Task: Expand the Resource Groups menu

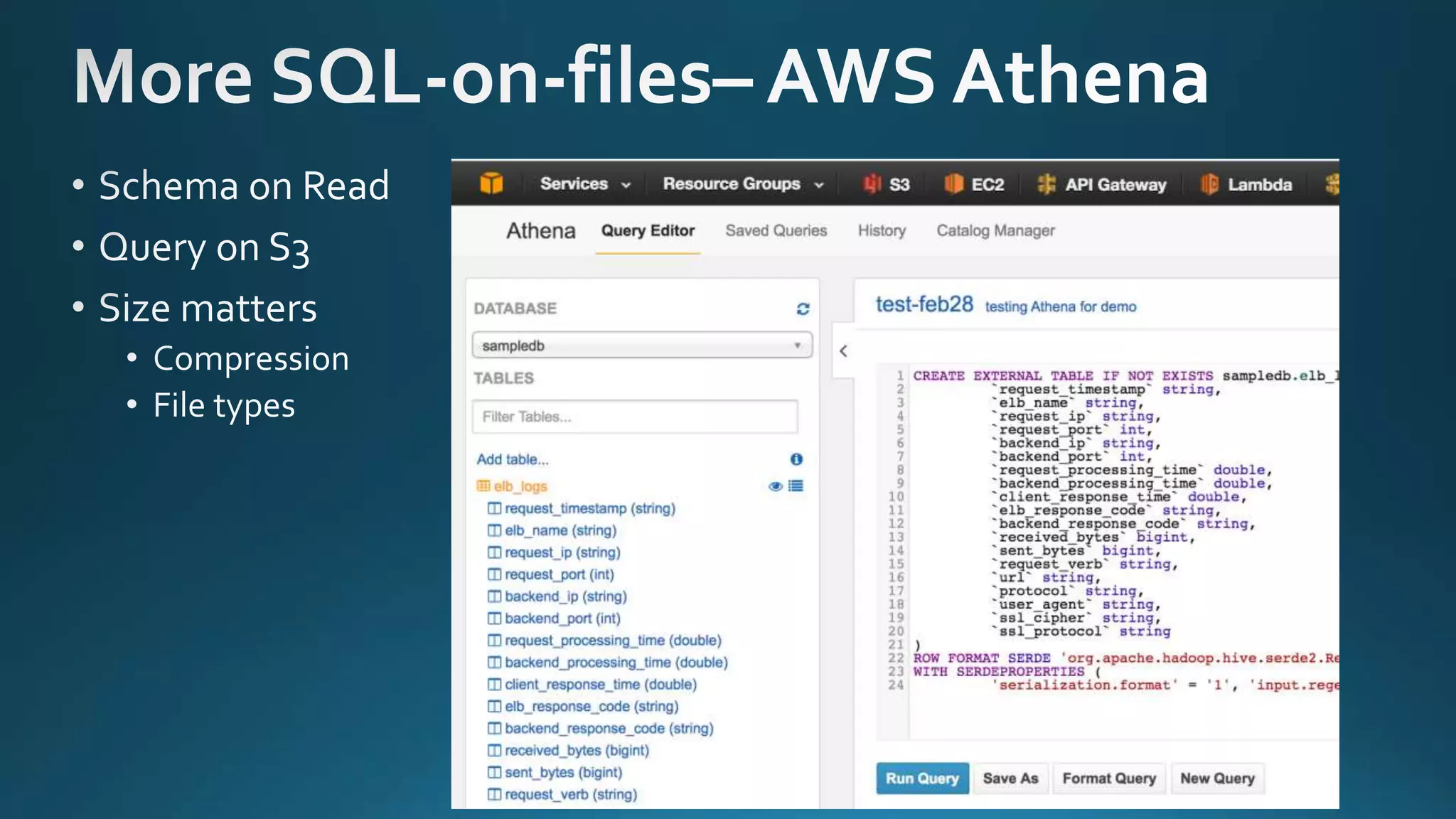Action: (x=743, y=184)
